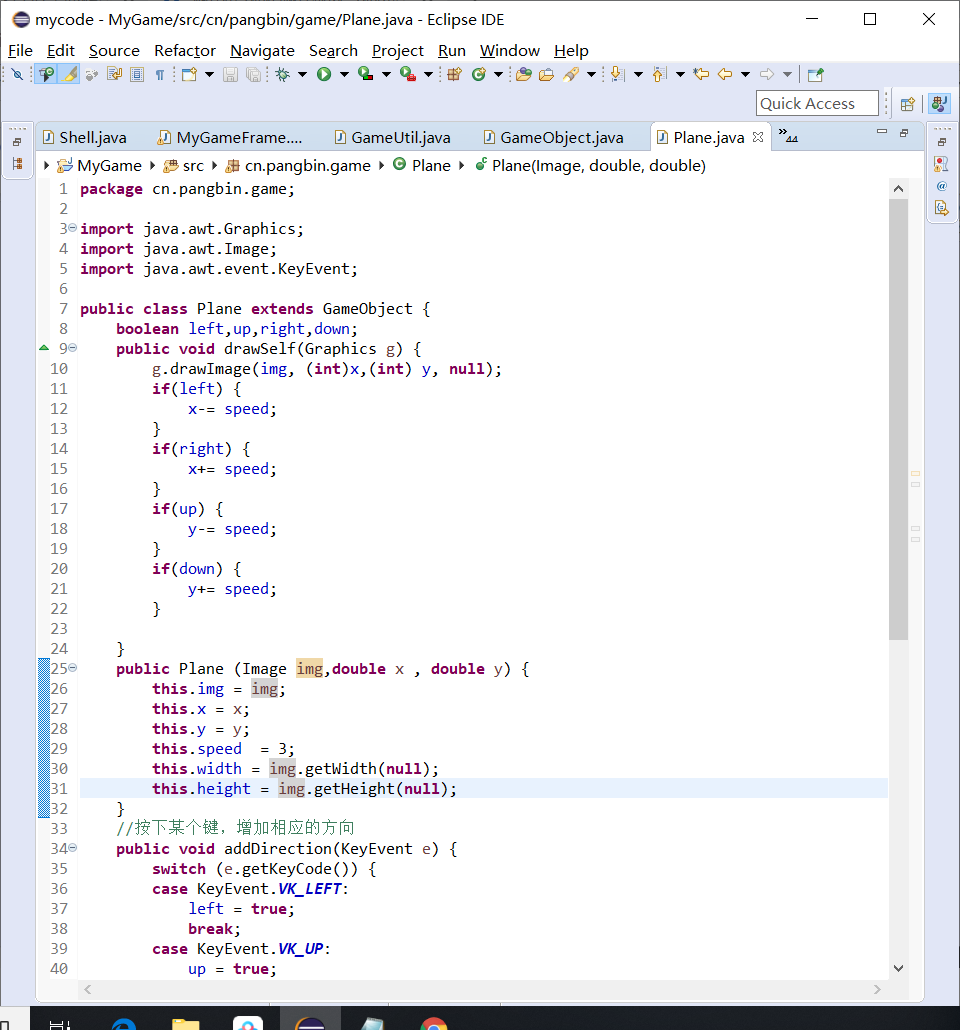
Task: Switch to GameUtil.java tab
Action: [392, 137]
